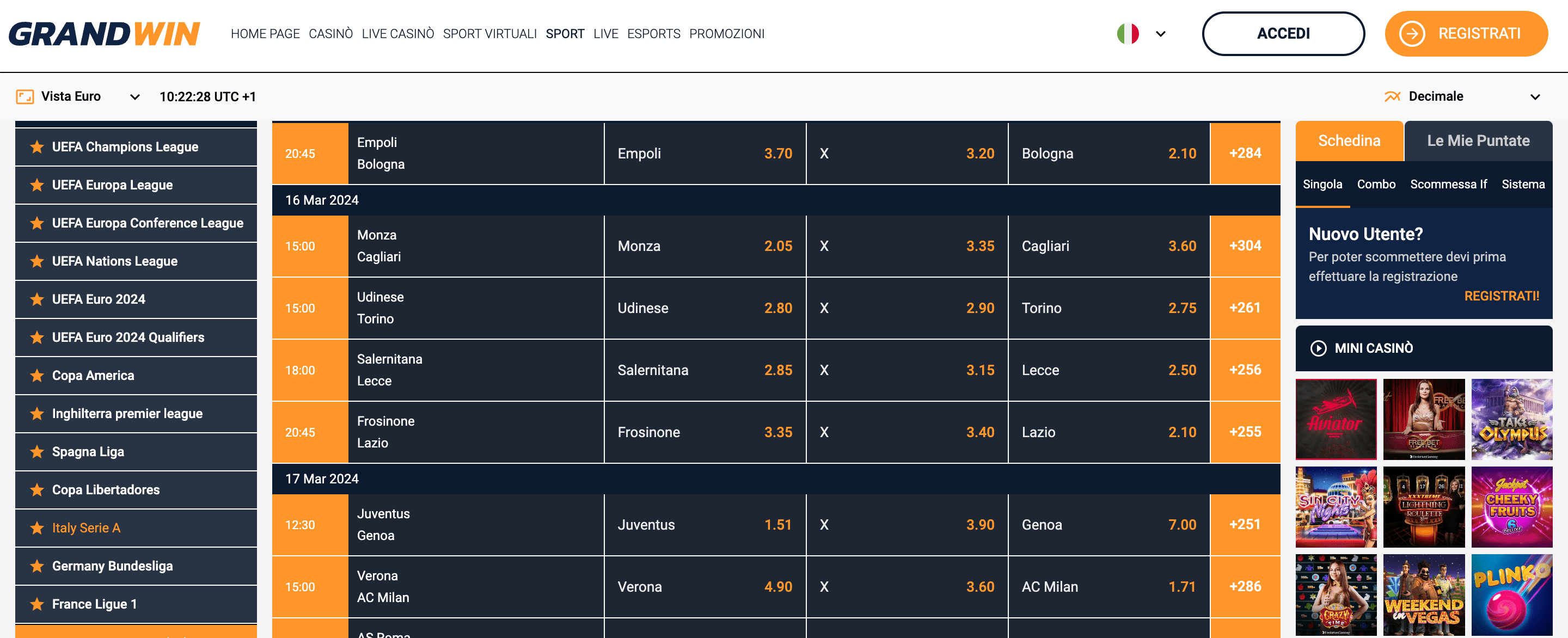Click the Italian flag language icon
The image size is (1568, 638).
point(1129,34)
